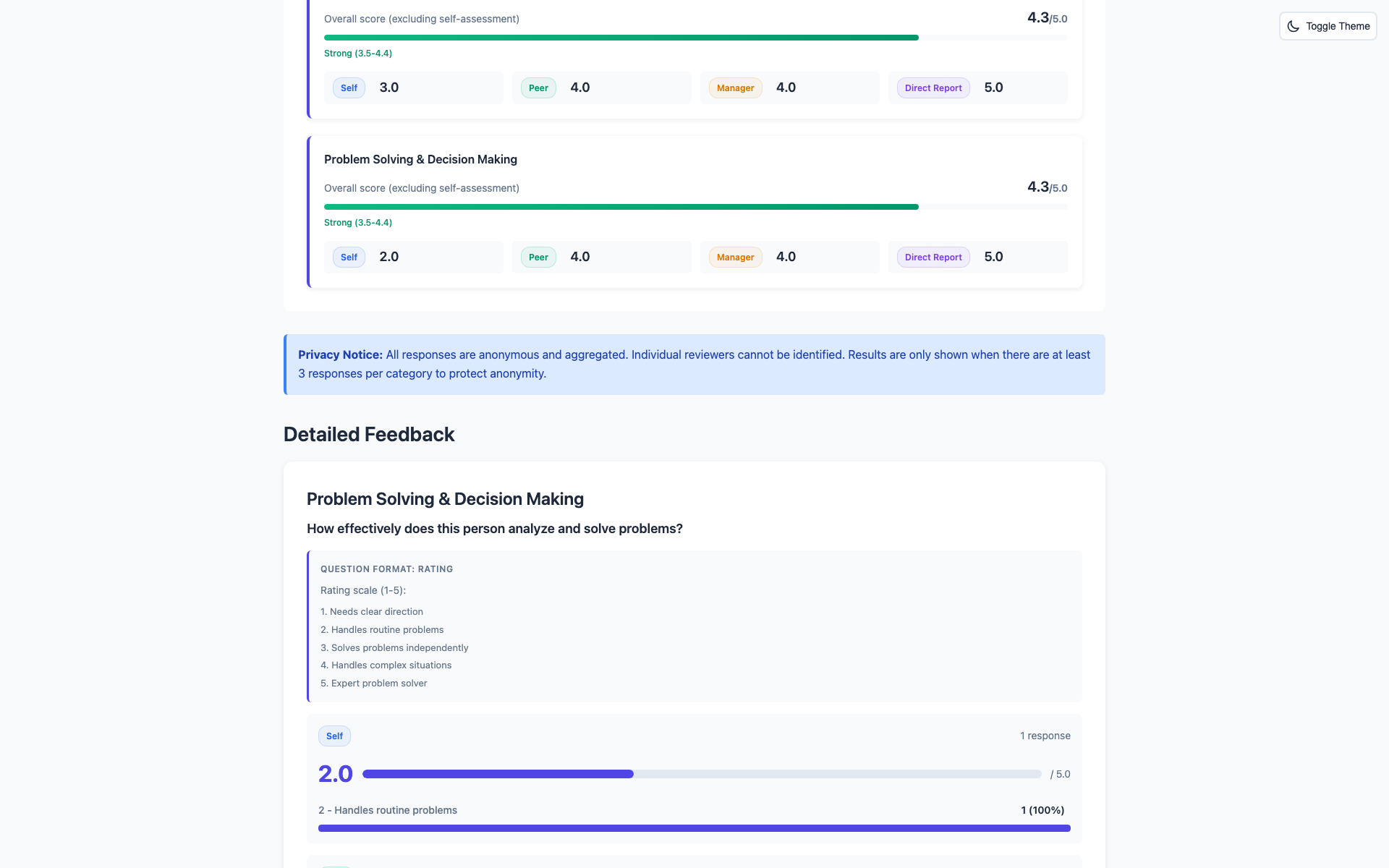This screenshot has width=1389, height=868.
Task: Click the Peer badge in the first card
Action: pyautogui.click(x=538, y=88)
